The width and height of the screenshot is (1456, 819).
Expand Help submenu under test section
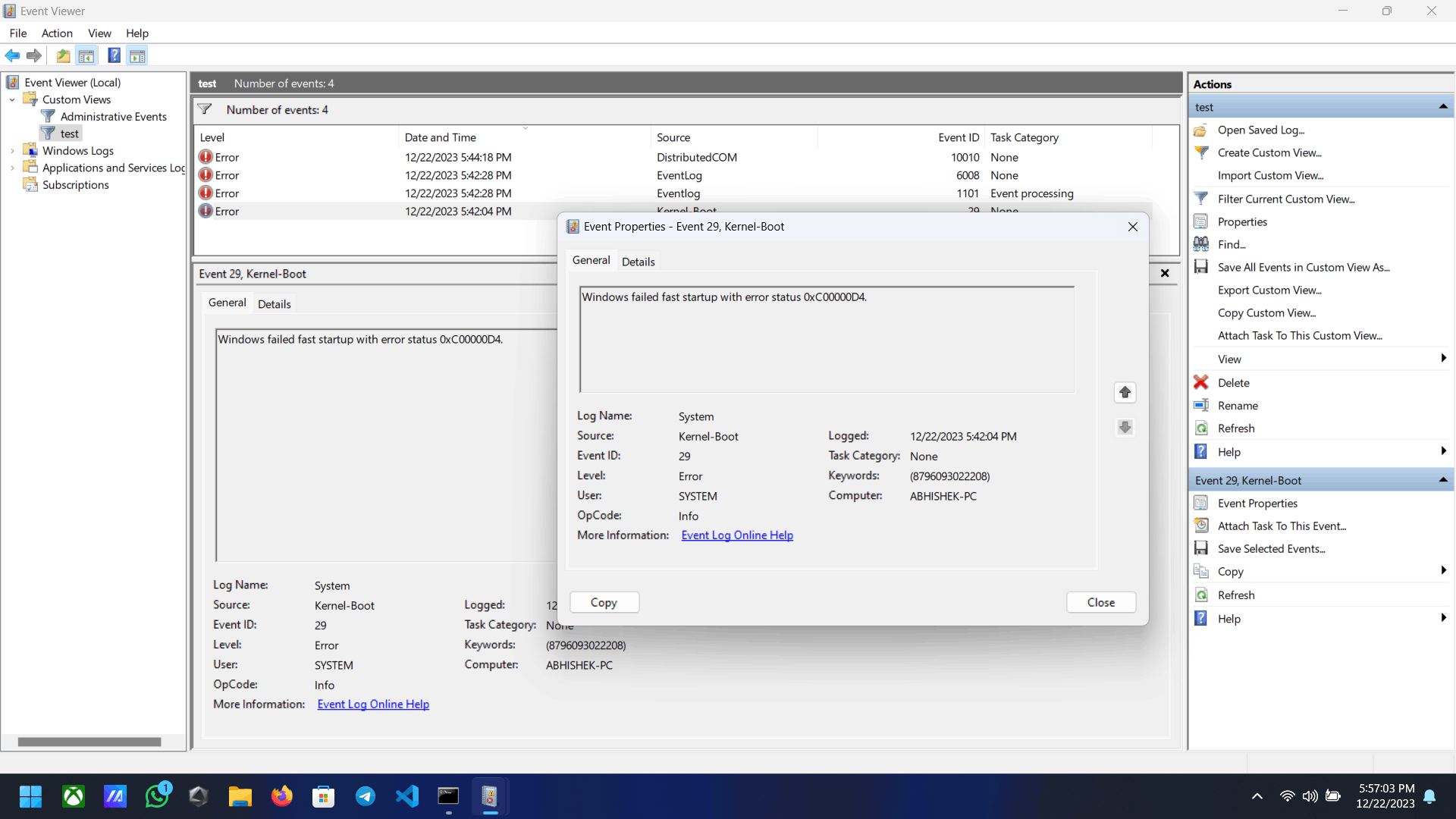(x=1443, y=451)
